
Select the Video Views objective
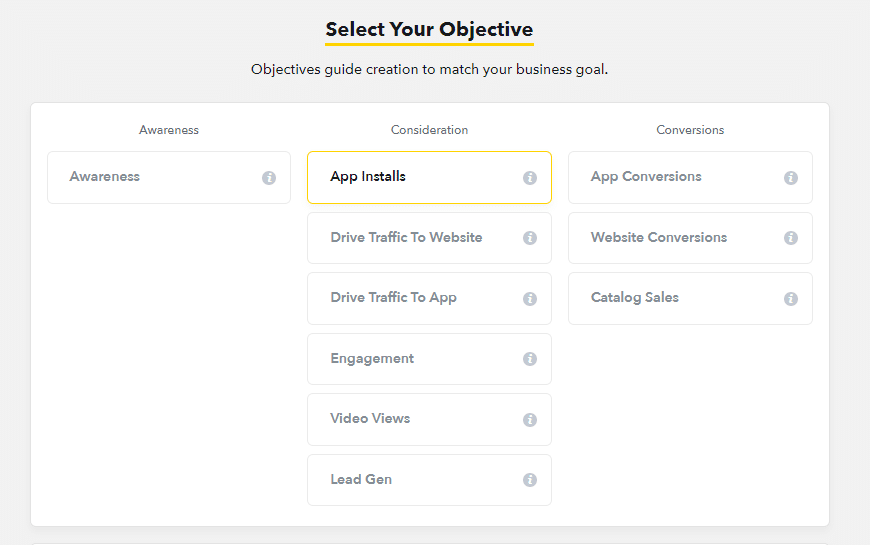429,420
